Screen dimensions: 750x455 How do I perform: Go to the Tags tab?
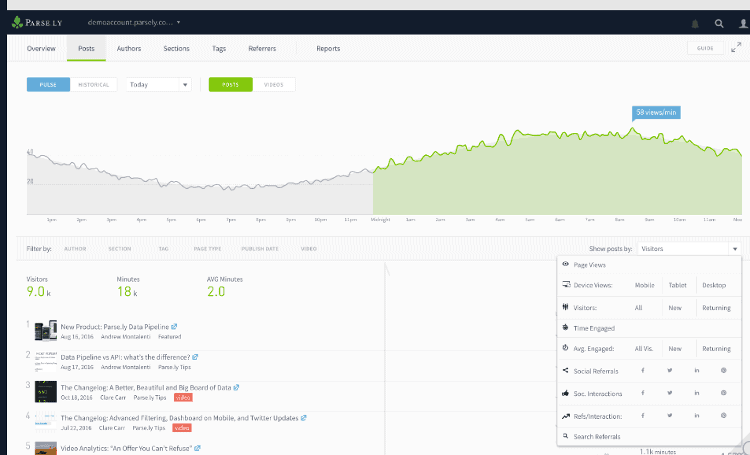pyautogui.click(x=219, y=48)
